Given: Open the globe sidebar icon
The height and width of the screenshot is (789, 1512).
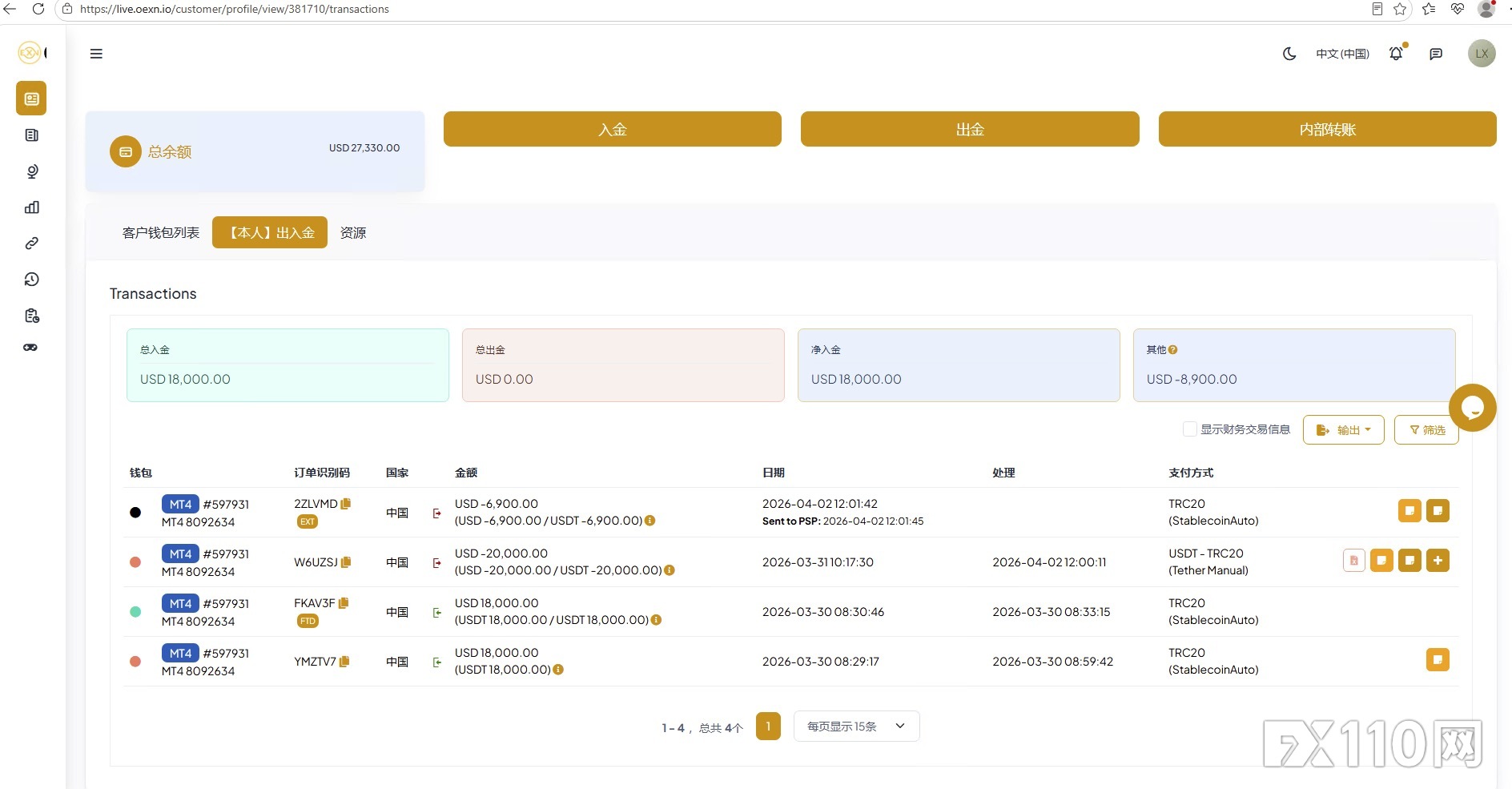Looking at the screenshot, I should pyautogui.click(x=31, y=171).
